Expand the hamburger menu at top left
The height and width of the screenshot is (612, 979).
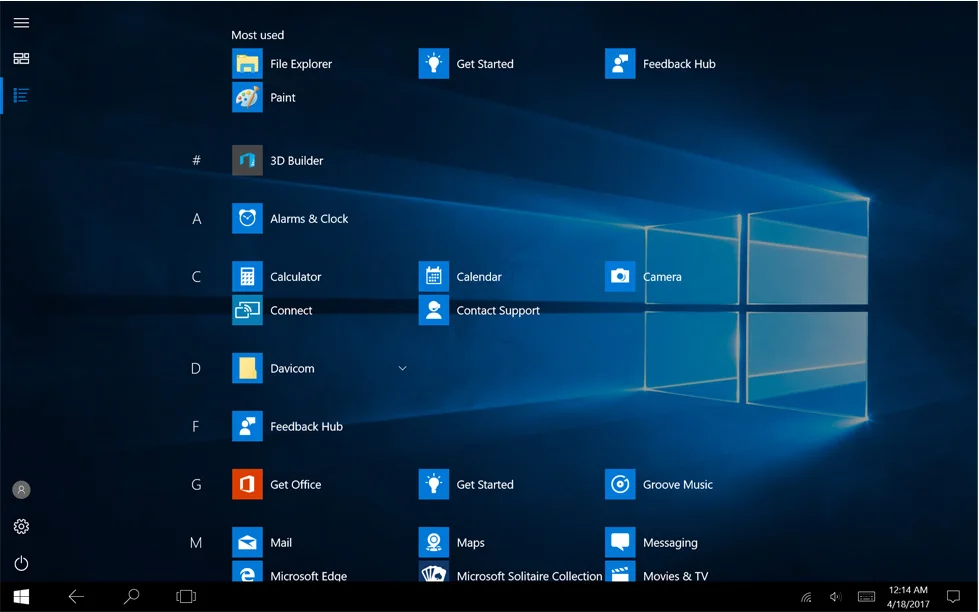(21, 23)
